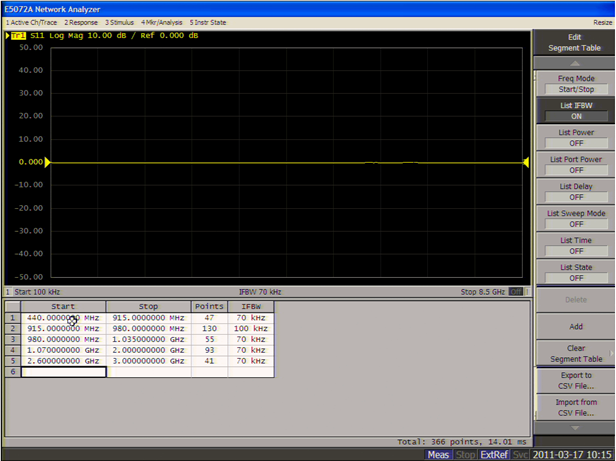616x461 pixels.
Task: Click the 1.035000000 GHz stop cell
Action: (x=148, y=339)
